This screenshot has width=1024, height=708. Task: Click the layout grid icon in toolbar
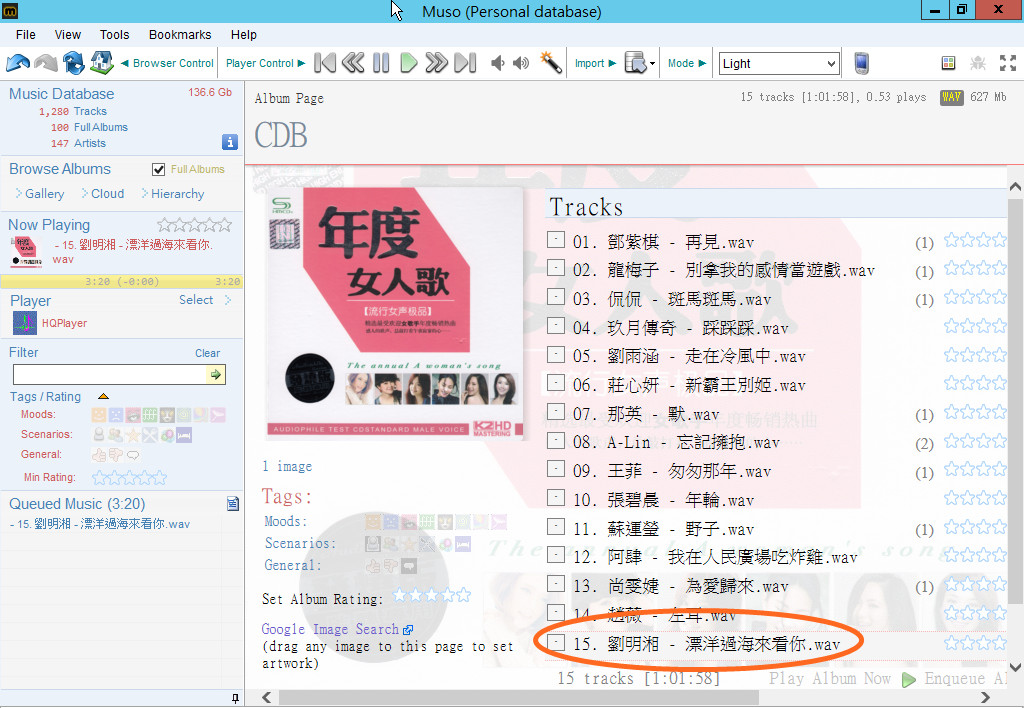coord(948,63)
